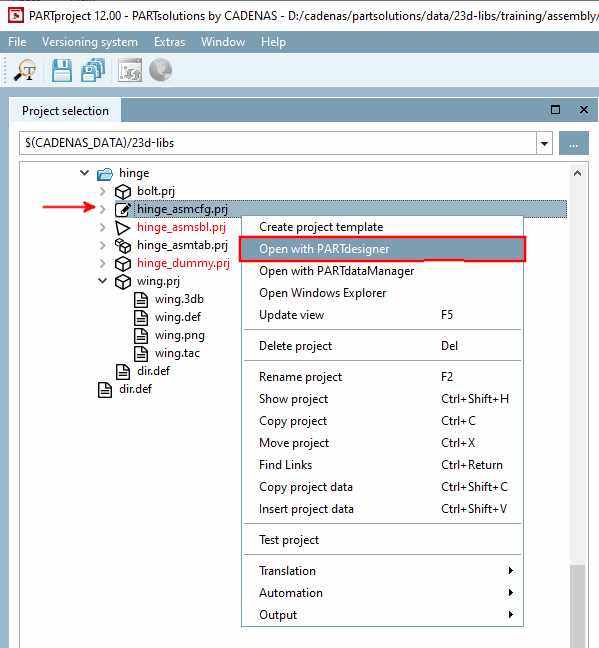The width and height of the screenshot is (599, 648).
Task: Open the project path dropdown arrow
Action: tap(544, 143)
